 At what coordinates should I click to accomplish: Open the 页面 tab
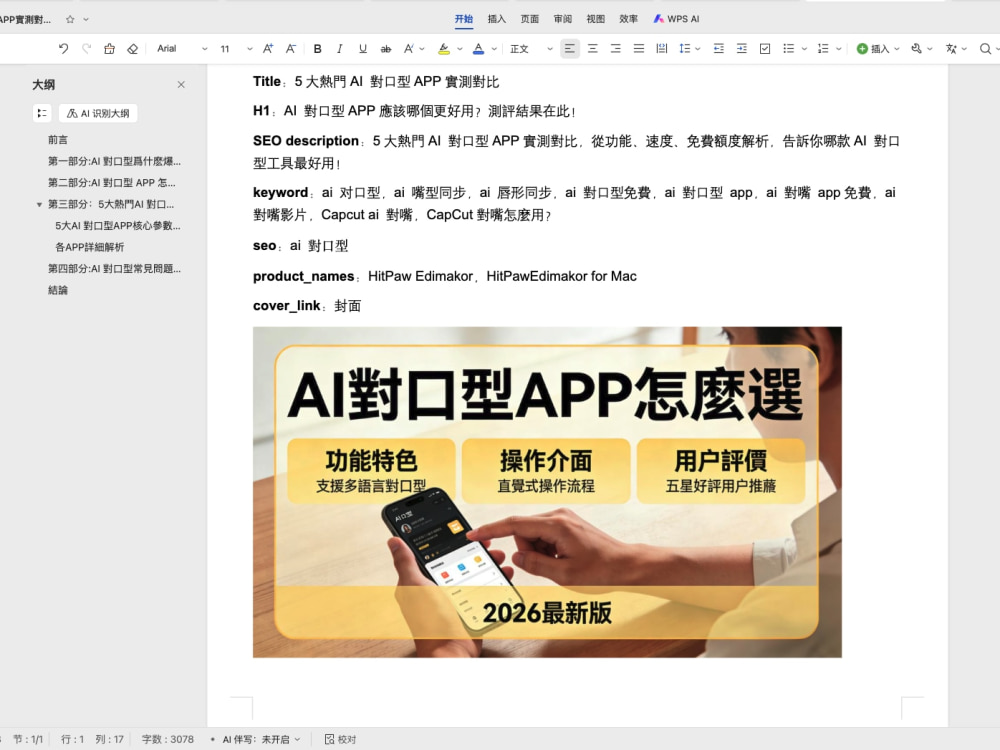coord(530,19)
